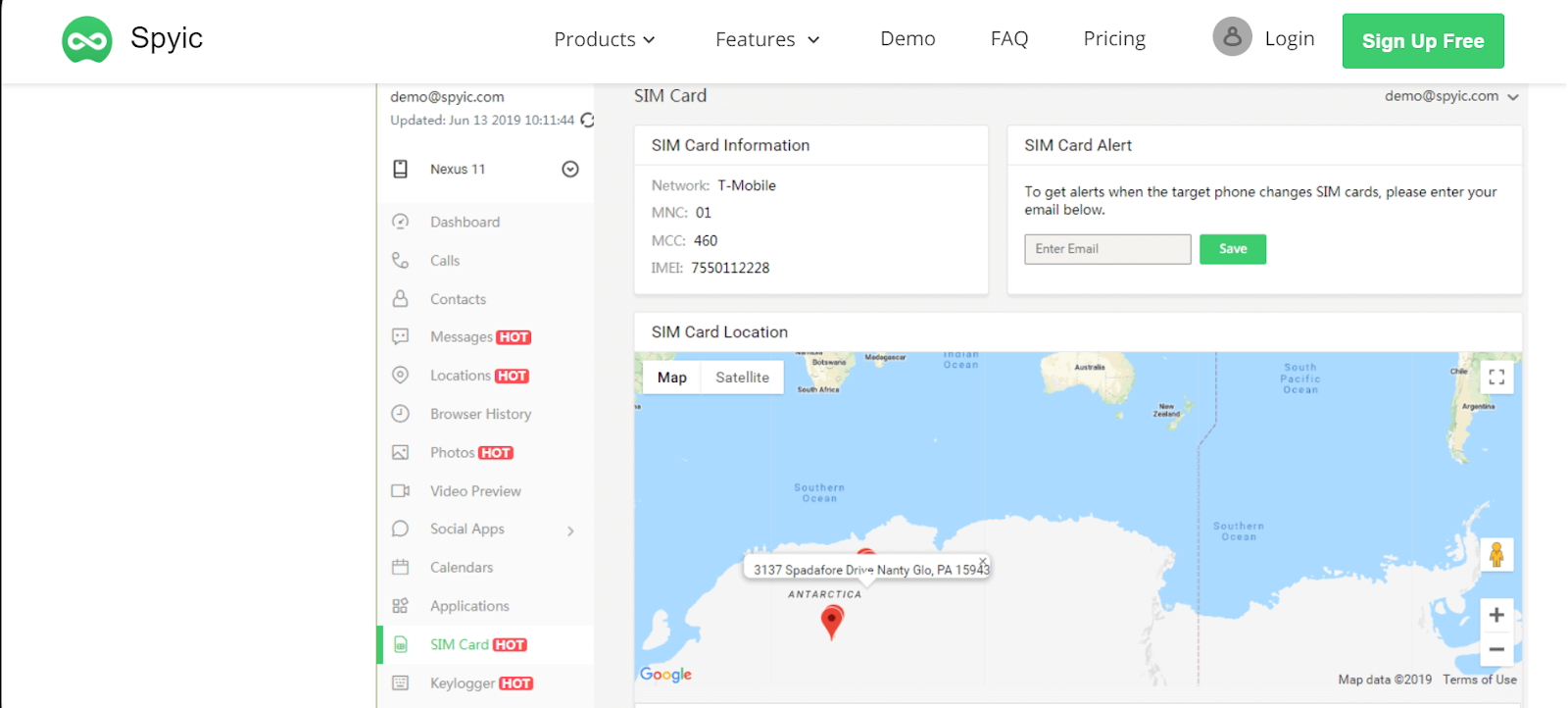Screen dimensions: 1568x708
Task: Click the refresh icon next to the Updated timestamp
Action: point(587,120)
